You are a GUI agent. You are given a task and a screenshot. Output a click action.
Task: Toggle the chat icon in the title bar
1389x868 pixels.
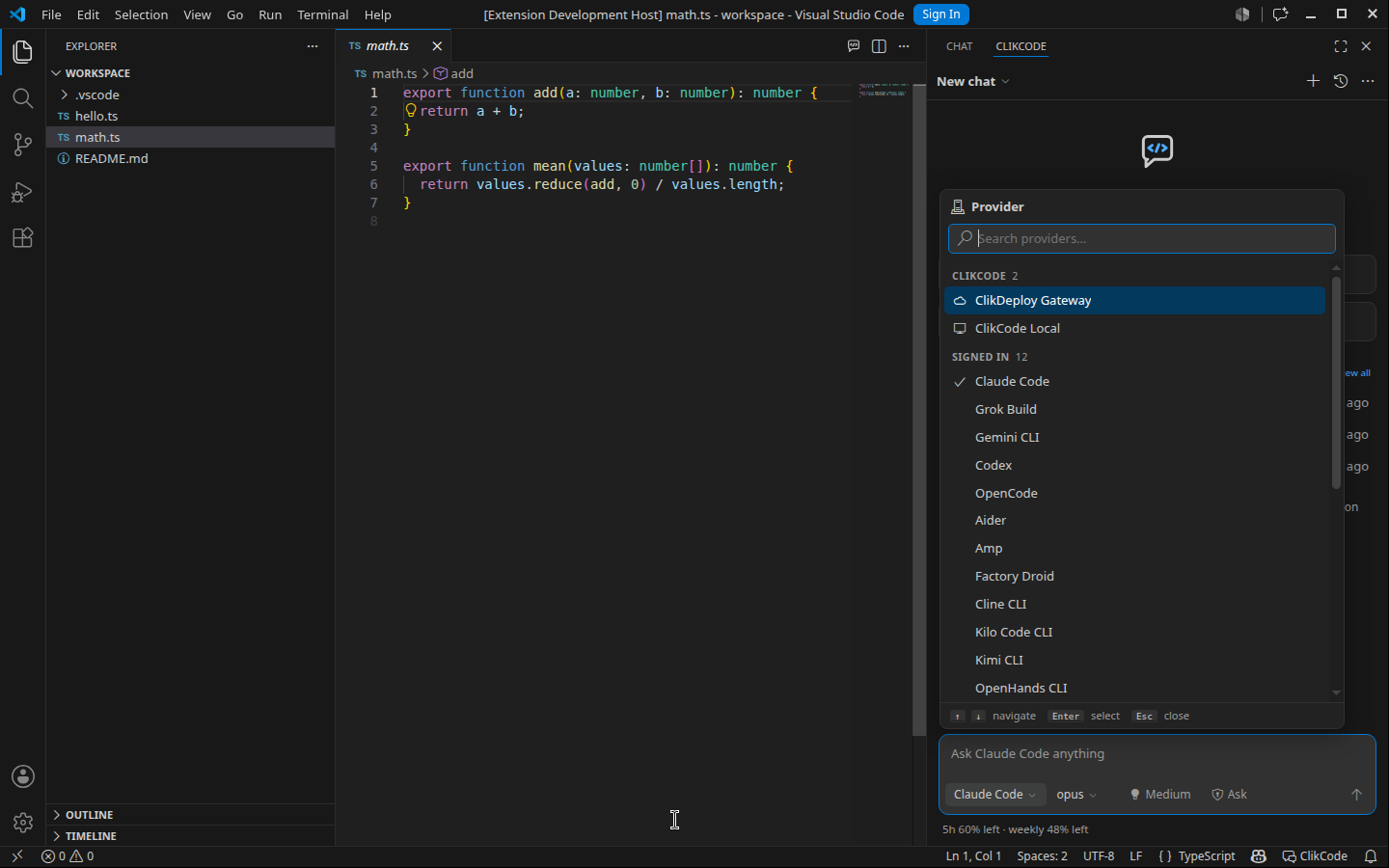1280,14
